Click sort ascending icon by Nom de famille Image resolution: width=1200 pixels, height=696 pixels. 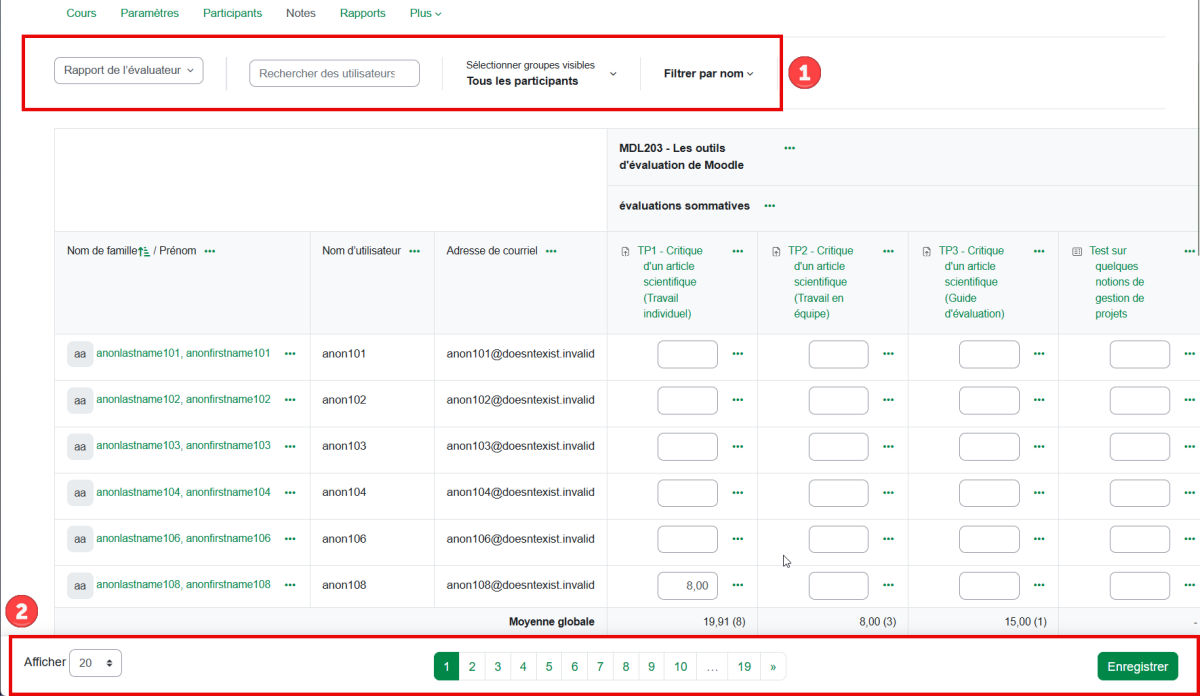pos(144,251)
